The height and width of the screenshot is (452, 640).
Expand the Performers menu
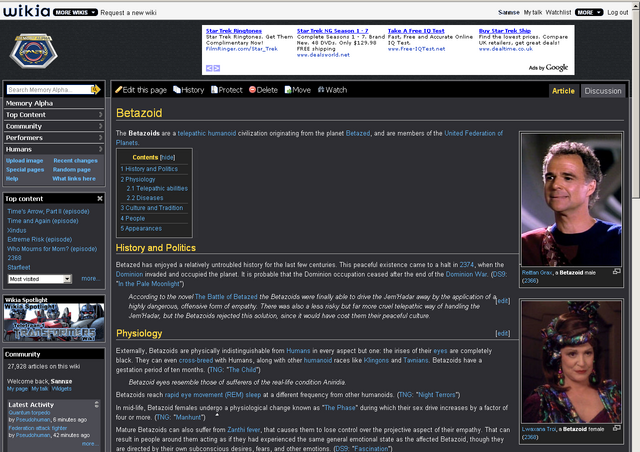click(x=53, y=138)
